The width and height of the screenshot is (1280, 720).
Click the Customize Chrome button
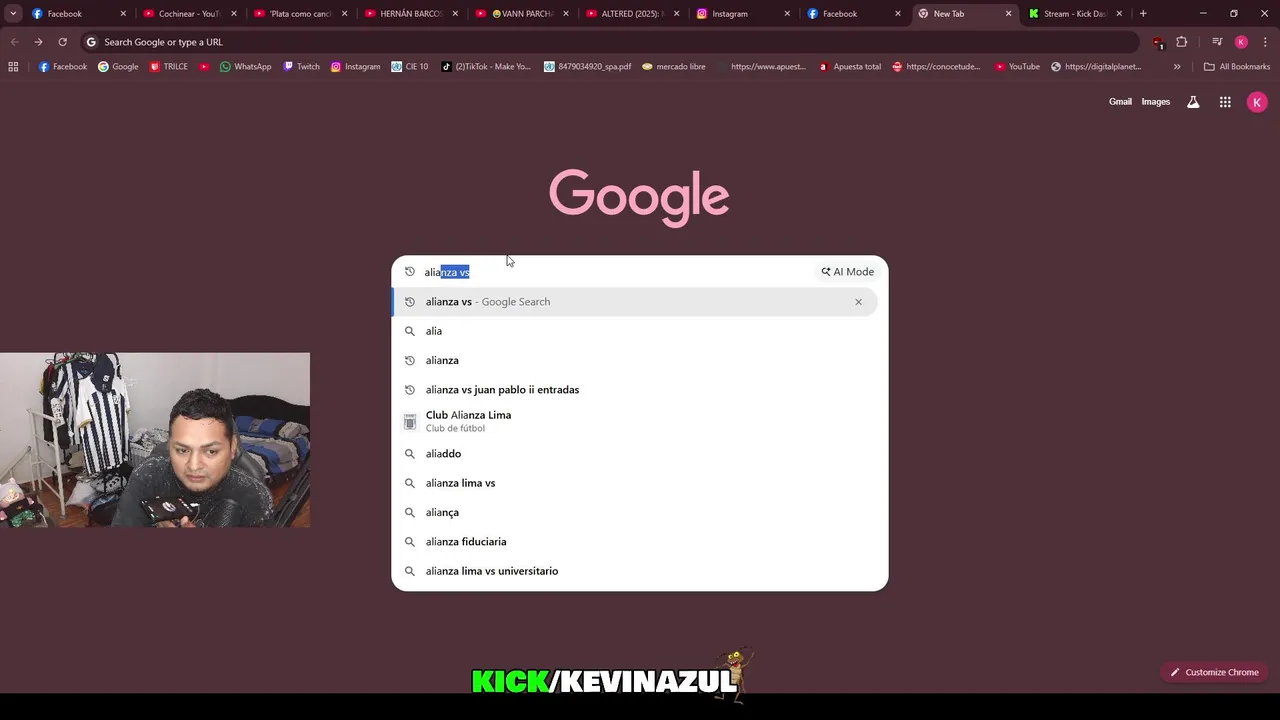click(x=1215, y=672)
